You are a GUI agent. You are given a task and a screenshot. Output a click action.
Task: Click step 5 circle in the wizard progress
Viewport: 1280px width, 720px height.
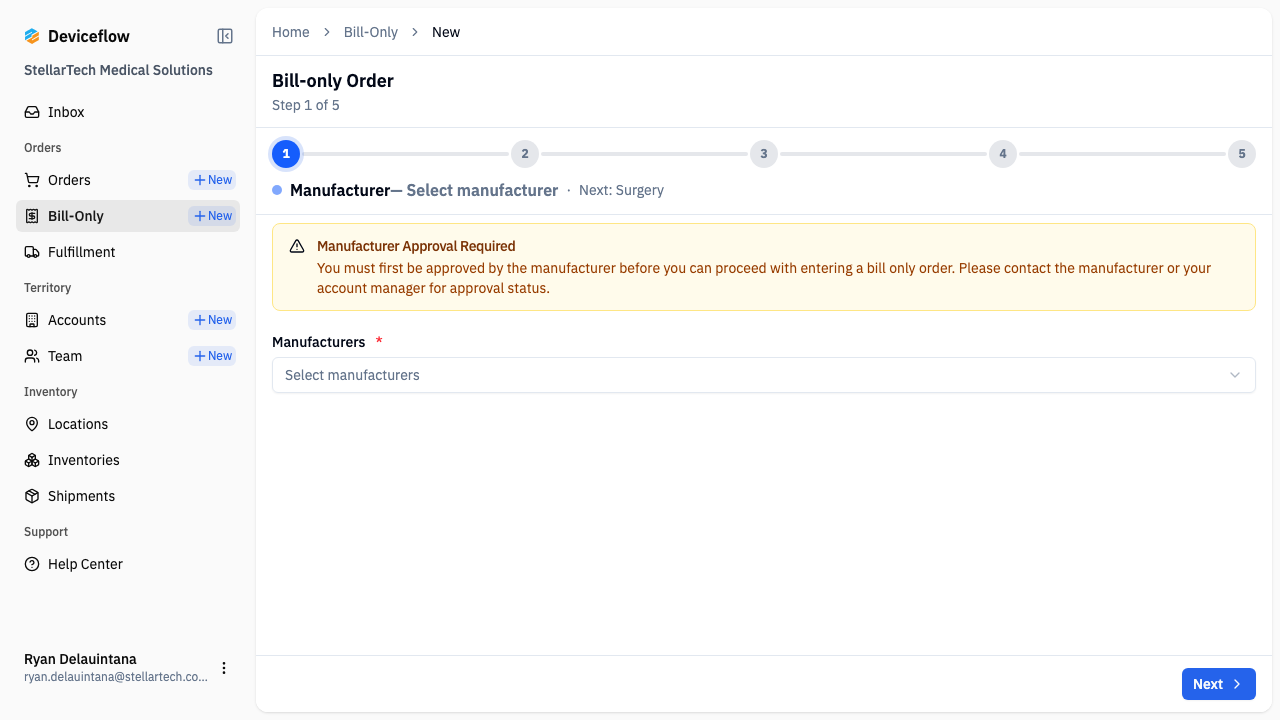tap(1241, 153)
